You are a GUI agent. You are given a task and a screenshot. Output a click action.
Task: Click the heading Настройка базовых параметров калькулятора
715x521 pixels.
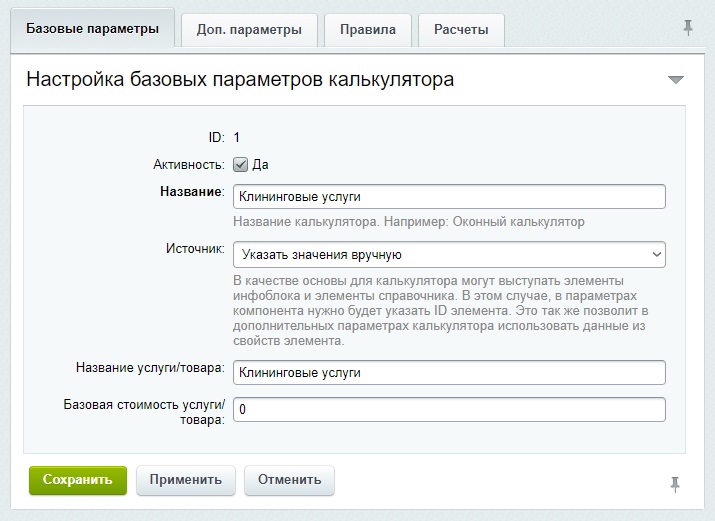[x=240, y=79]
